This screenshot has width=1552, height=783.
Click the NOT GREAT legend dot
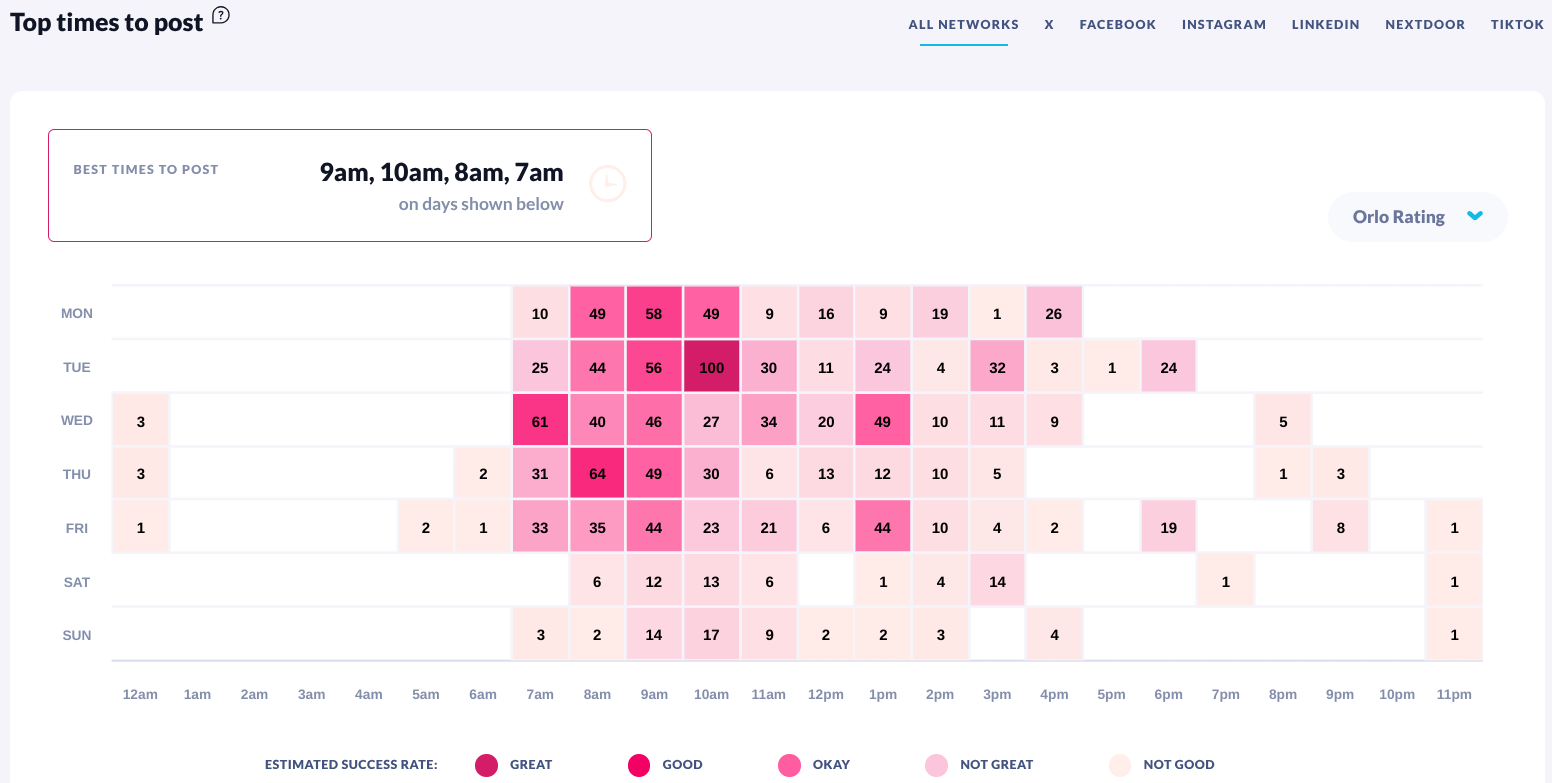[936, 765]
